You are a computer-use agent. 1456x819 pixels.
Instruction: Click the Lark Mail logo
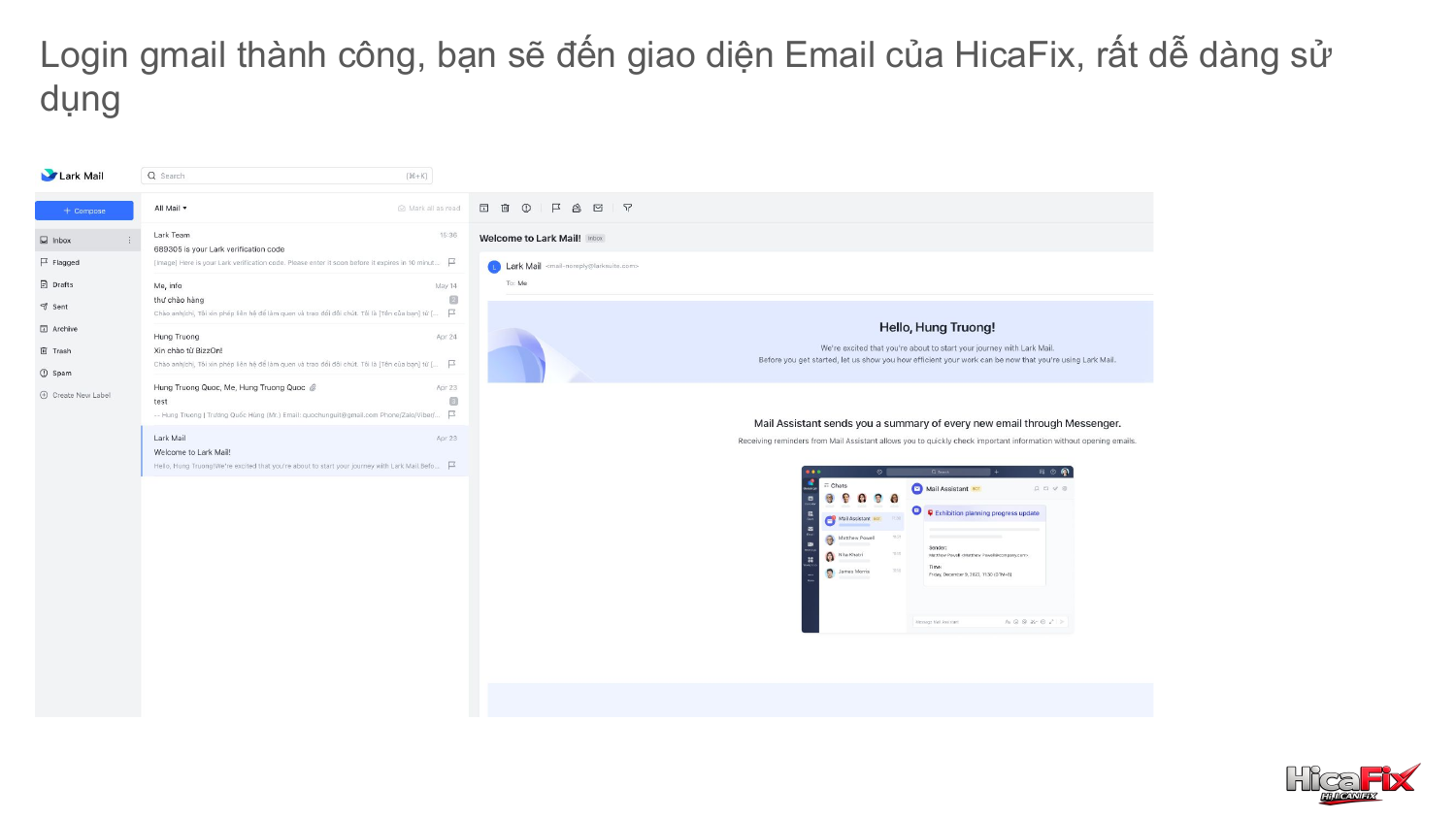(72, 176)
